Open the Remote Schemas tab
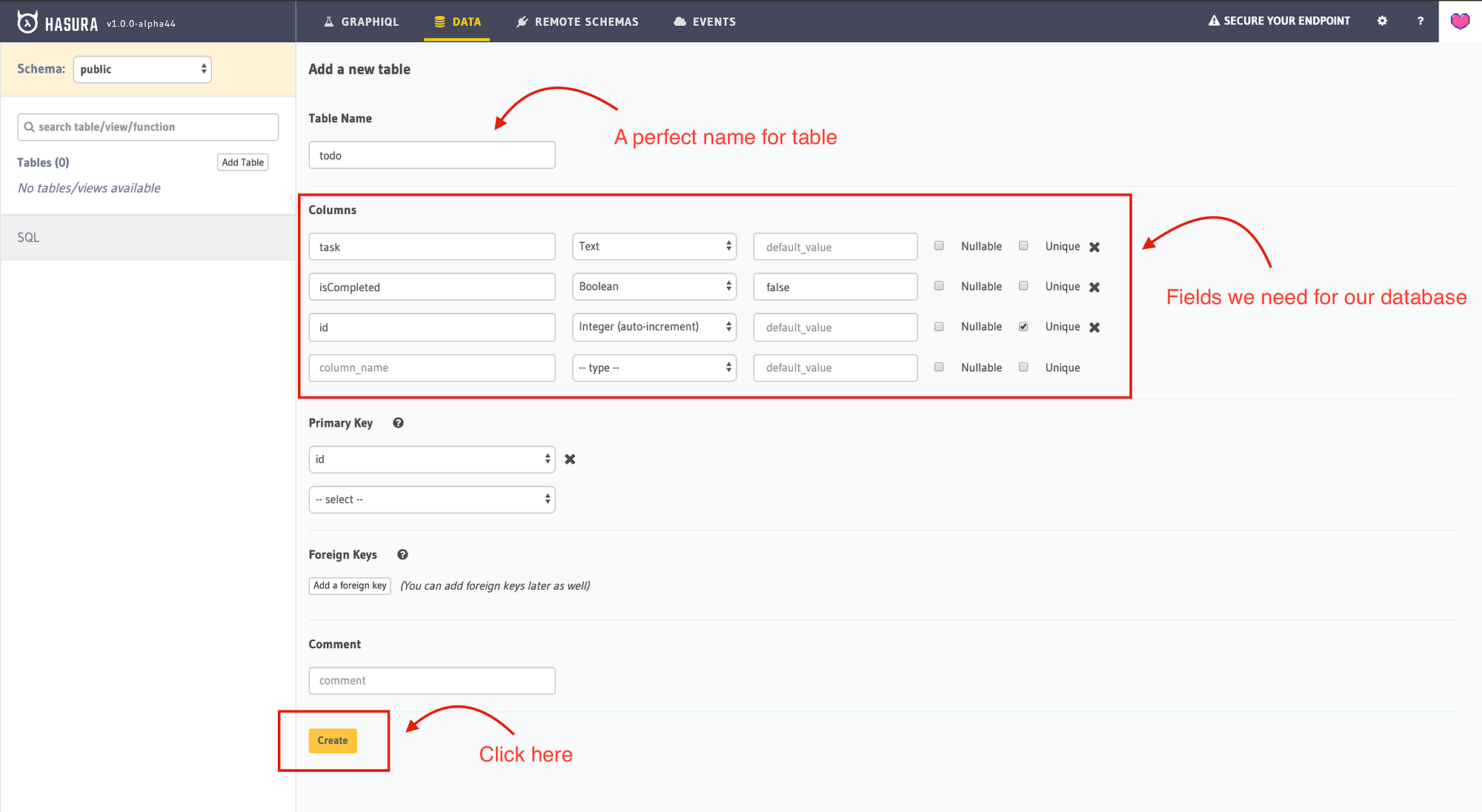This screenshot has height=812, width=1482. pos(577,21)
